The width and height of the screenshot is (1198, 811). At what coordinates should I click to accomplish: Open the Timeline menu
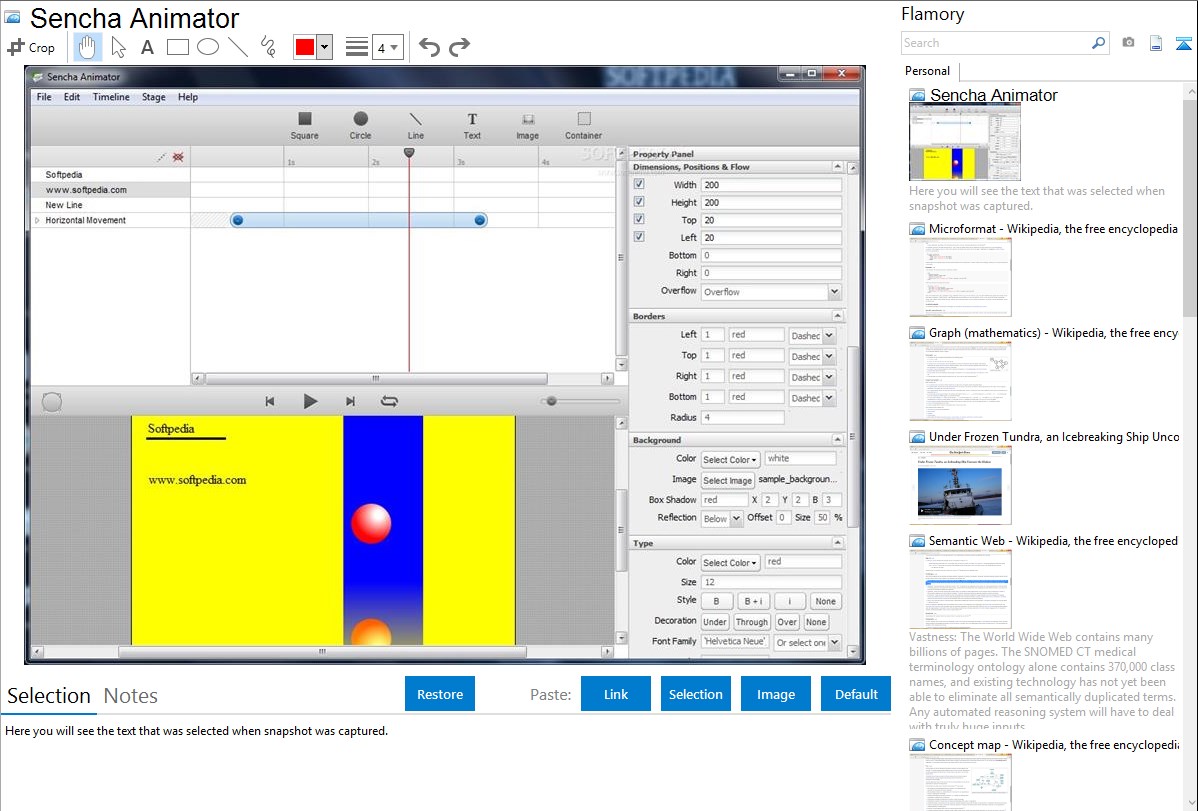(x=111, y=97)
